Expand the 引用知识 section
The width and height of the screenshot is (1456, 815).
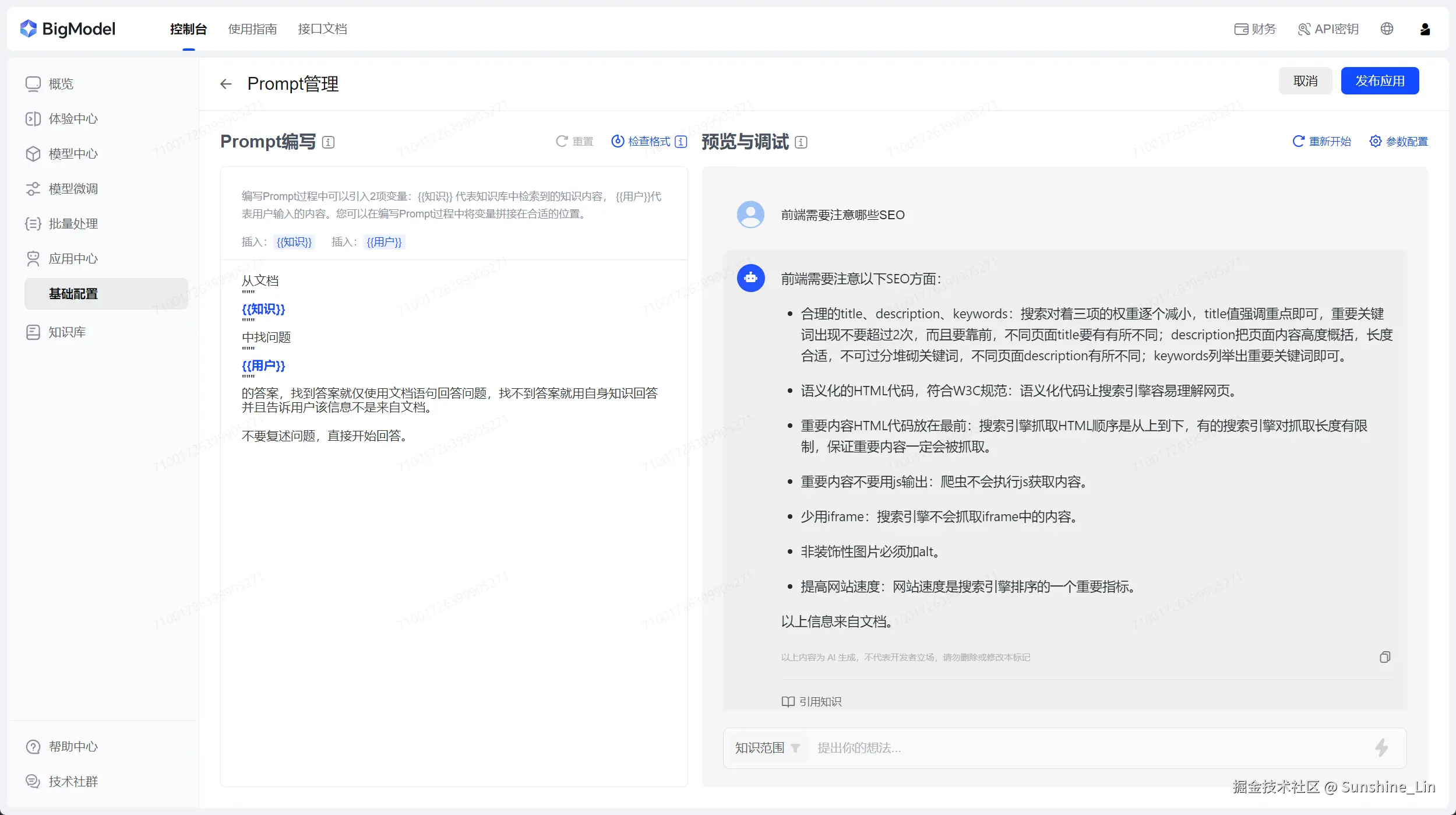pyautogui.click(x=812, y=701)
